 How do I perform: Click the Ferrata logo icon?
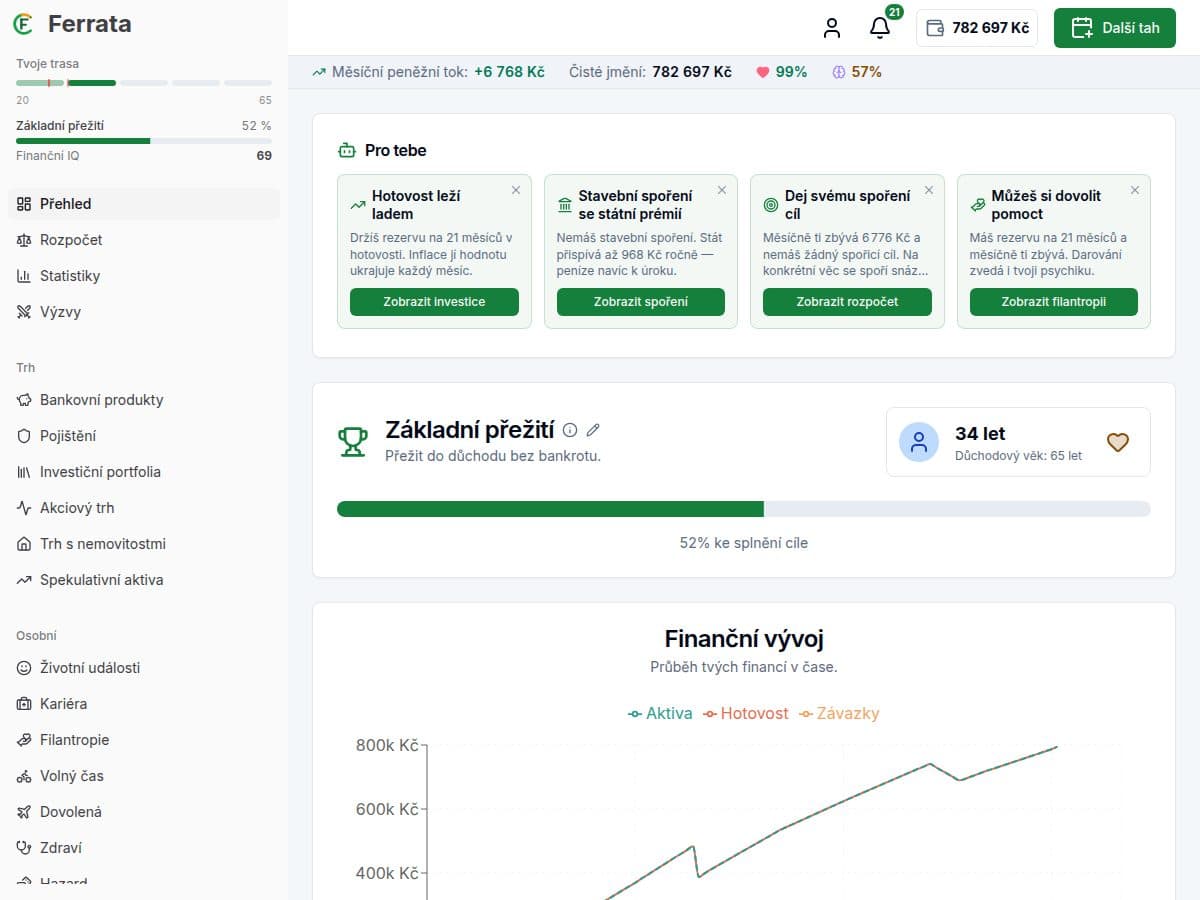[24, 24]
